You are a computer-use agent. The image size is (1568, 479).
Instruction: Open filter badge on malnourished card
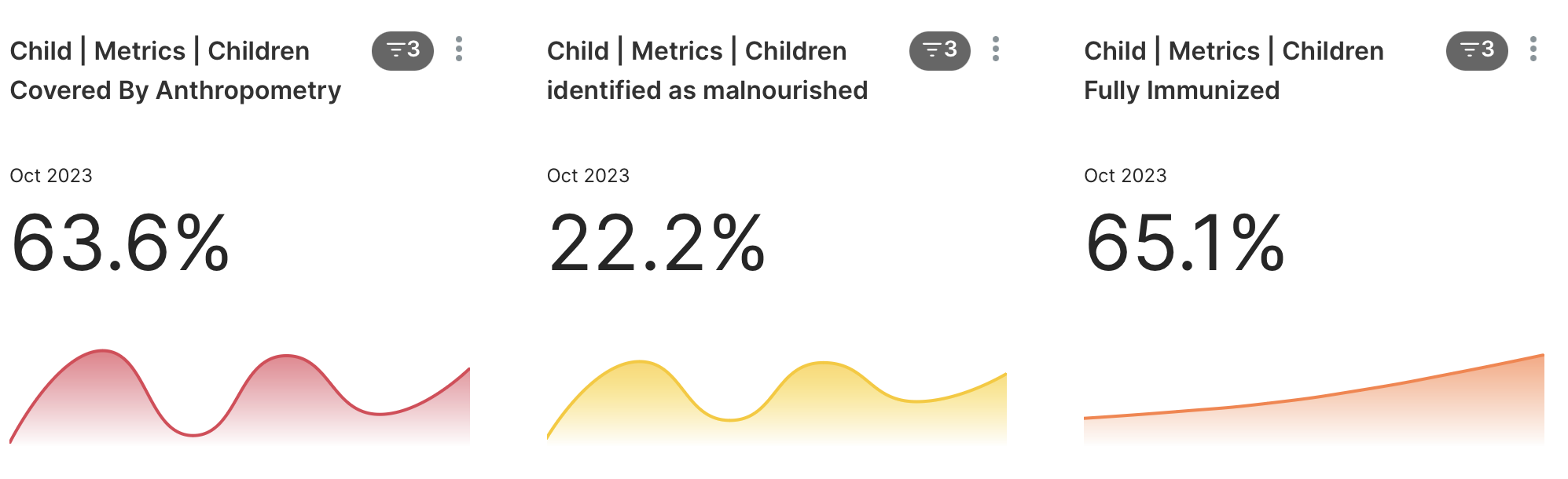[939, 51]
